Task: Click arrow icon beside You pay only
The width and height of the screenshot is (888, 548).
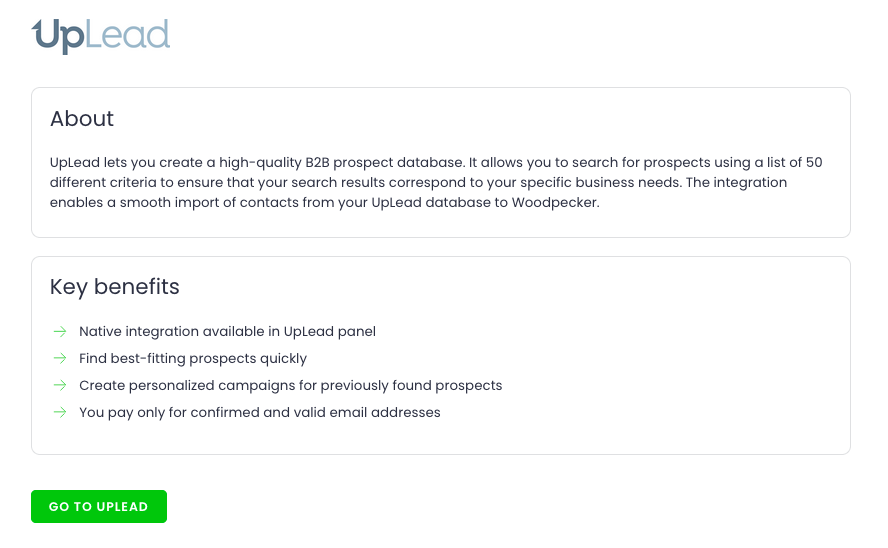Action: (x=60, y=412)
